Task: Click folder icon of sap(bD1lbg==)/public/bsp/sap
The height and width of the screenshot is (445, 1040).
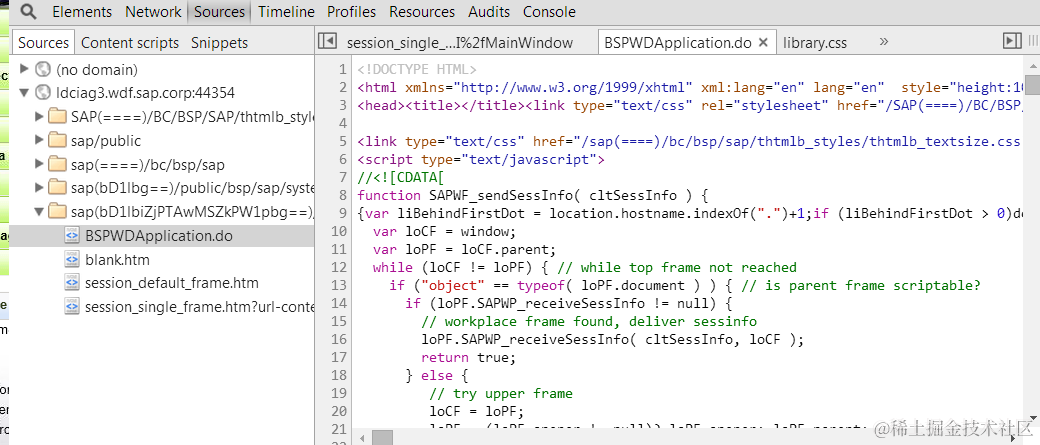Action: pos(58,188)
